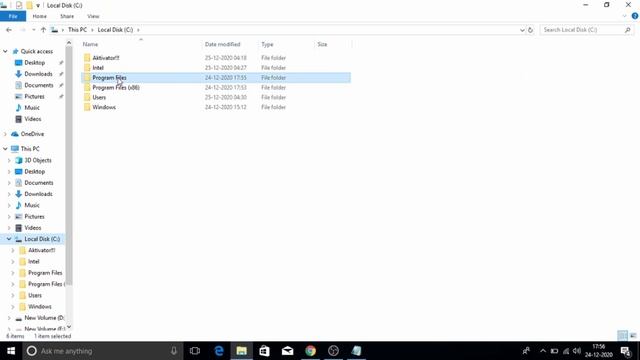
Task: Click the navigation pane scrollbar
Action: pos(69,165)
